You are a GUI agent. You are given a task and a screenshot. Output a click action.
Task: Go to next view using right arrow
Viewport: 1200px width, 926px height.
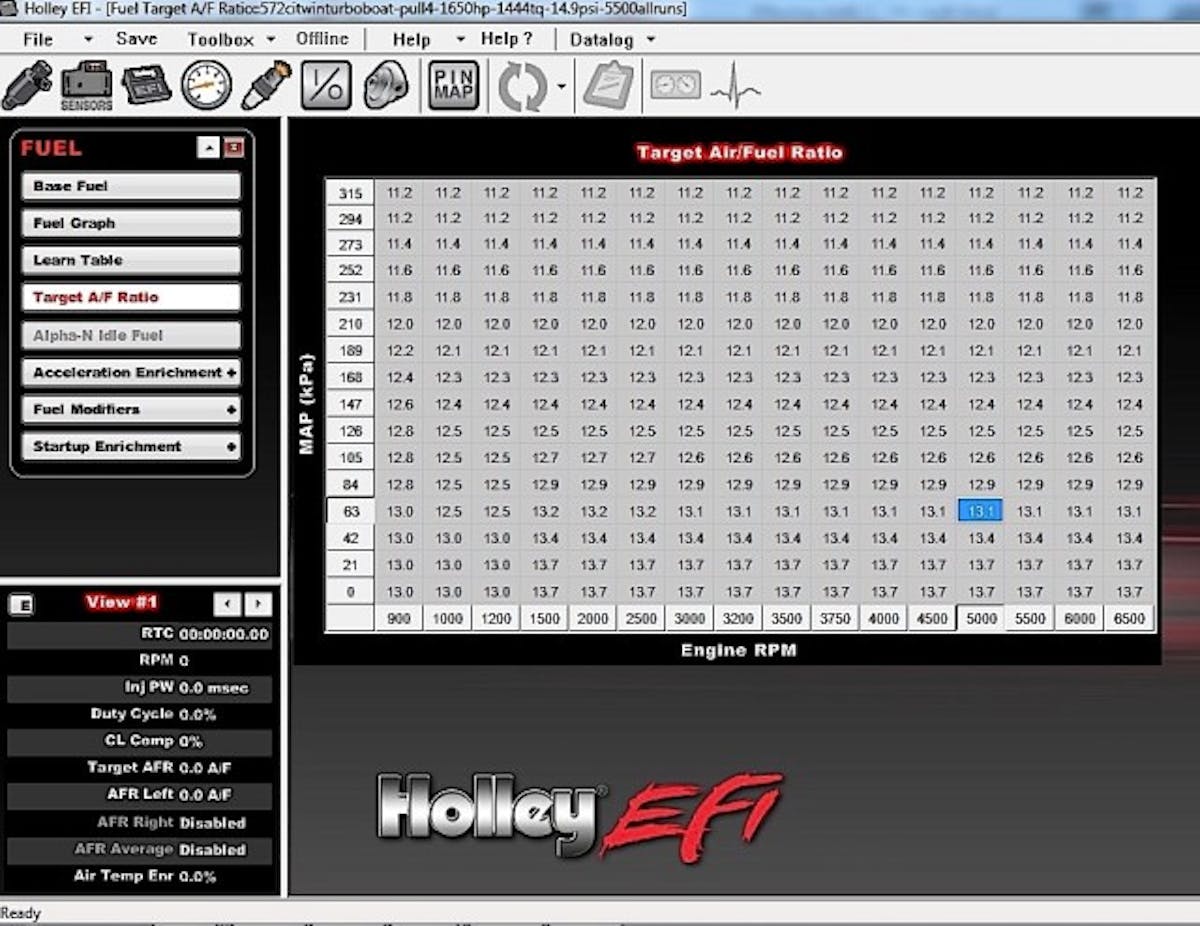259,604
